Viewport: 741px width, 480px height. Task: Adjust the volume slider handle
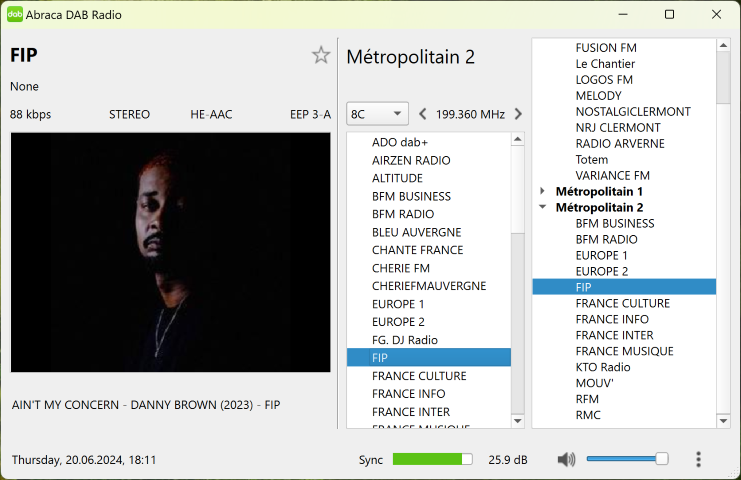coord(662,458)
